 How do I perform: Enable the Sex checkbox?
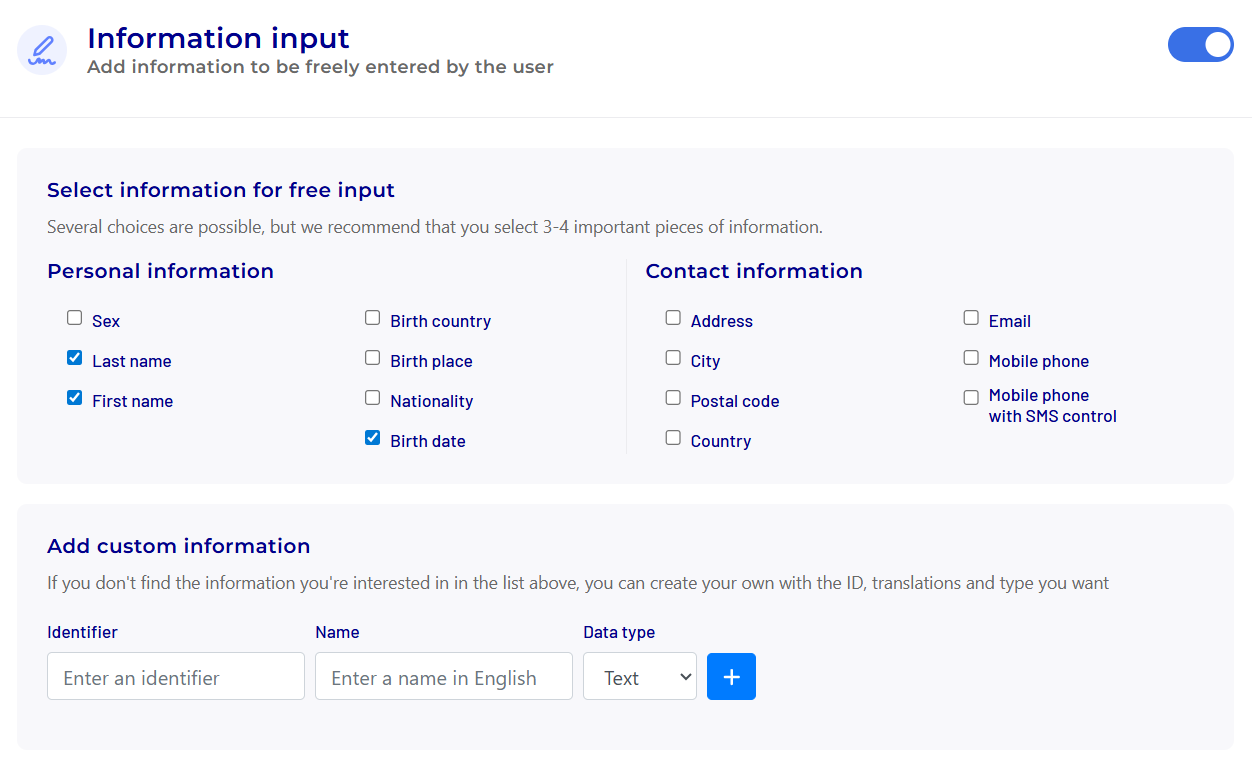75,318
